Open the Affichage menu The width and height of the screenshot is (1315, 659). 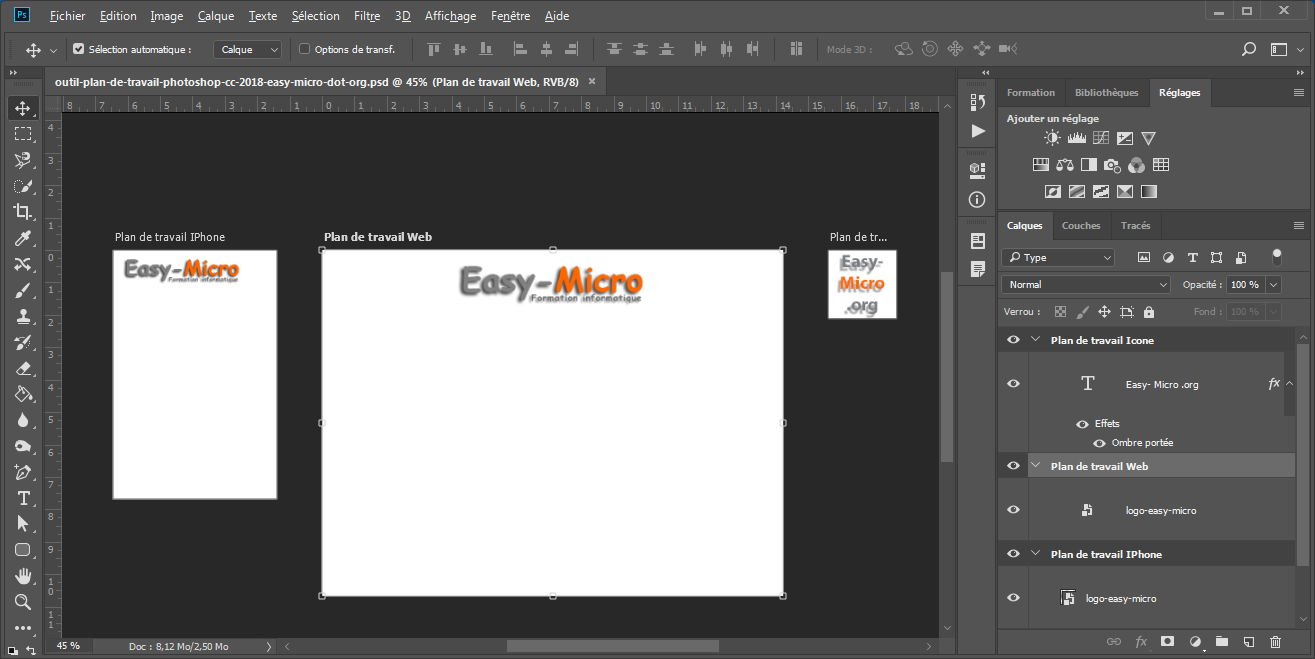point(450,16)
